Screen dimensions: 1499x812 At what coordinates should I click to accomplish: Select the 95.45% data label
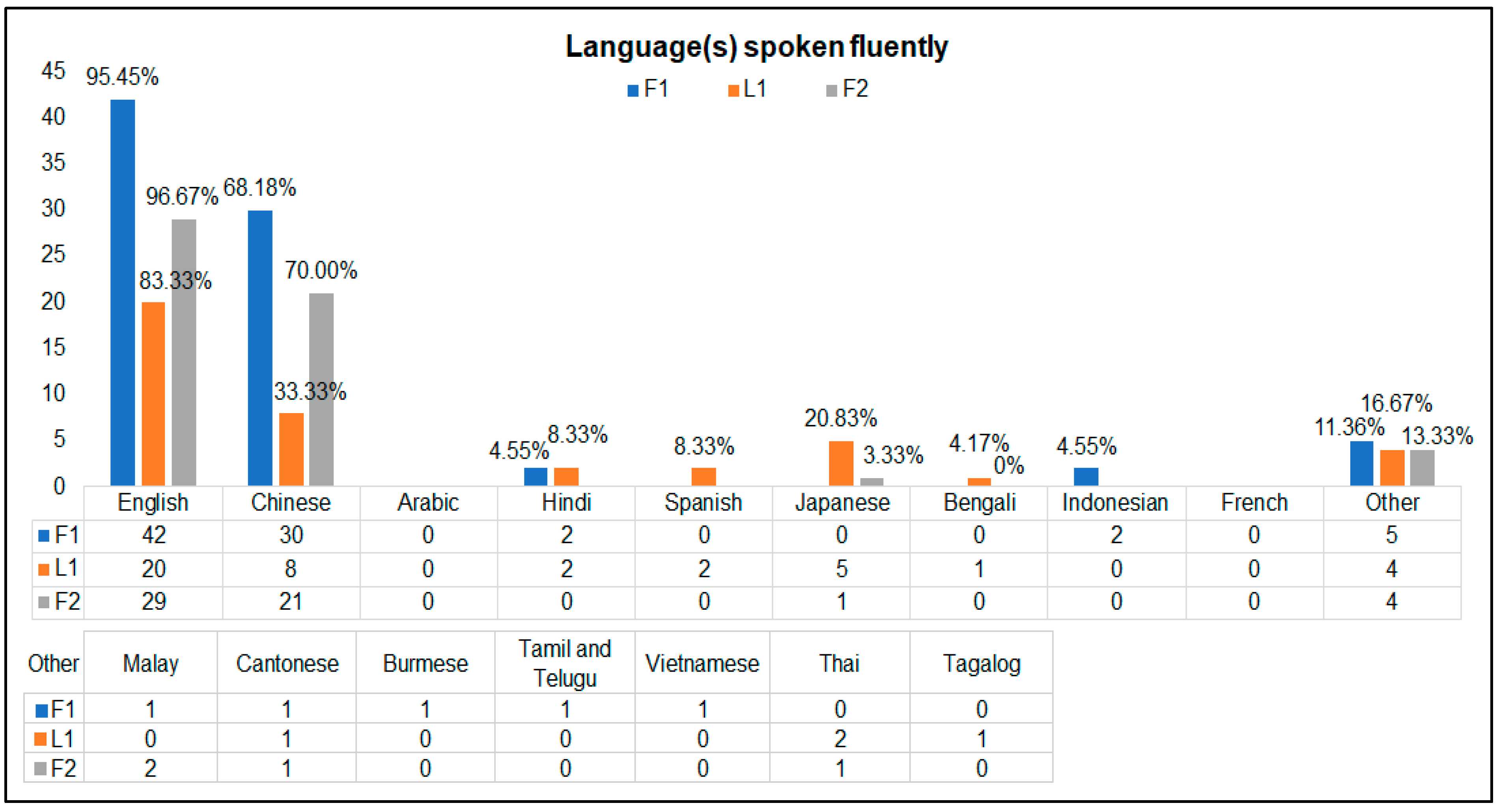point(122,77)
